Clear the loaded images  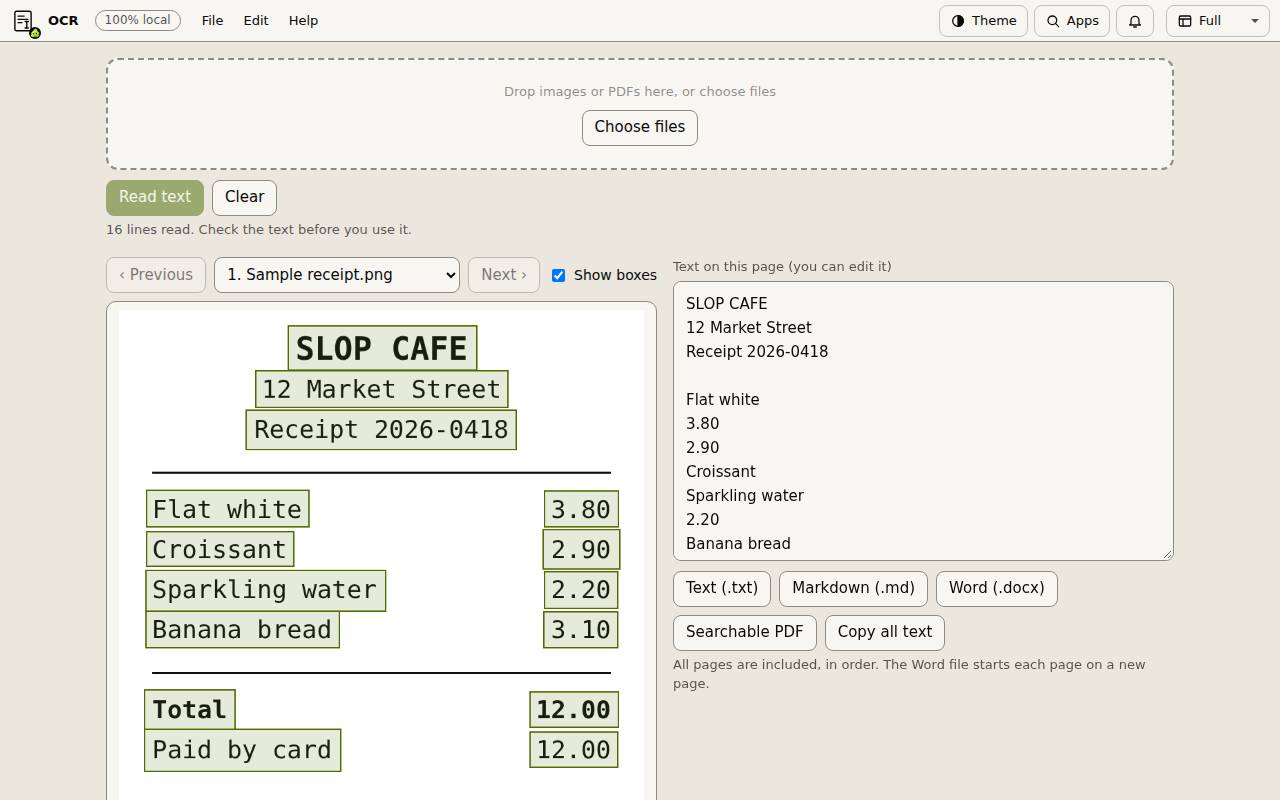[x=245, y=197]
